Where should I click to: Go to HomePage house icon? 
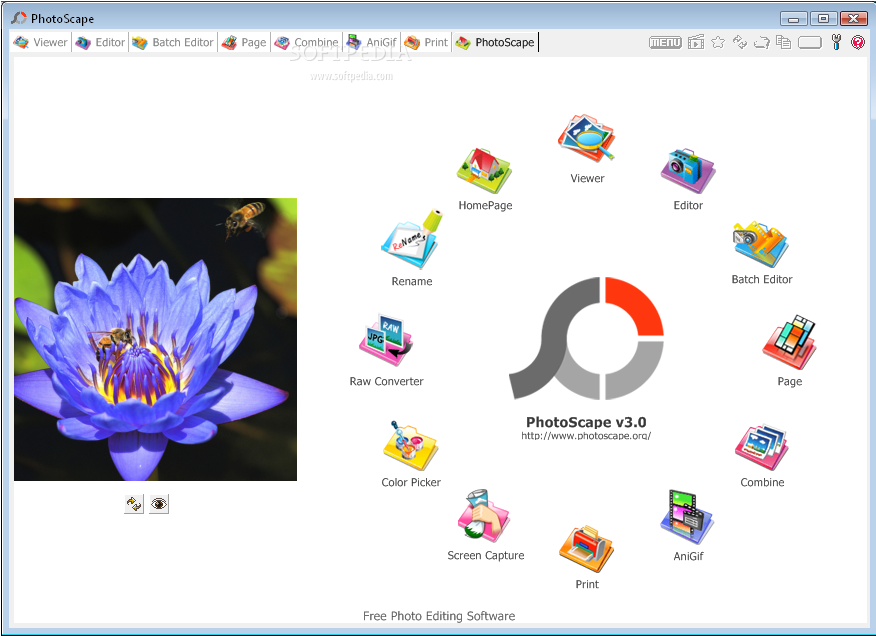coord(484,171)
